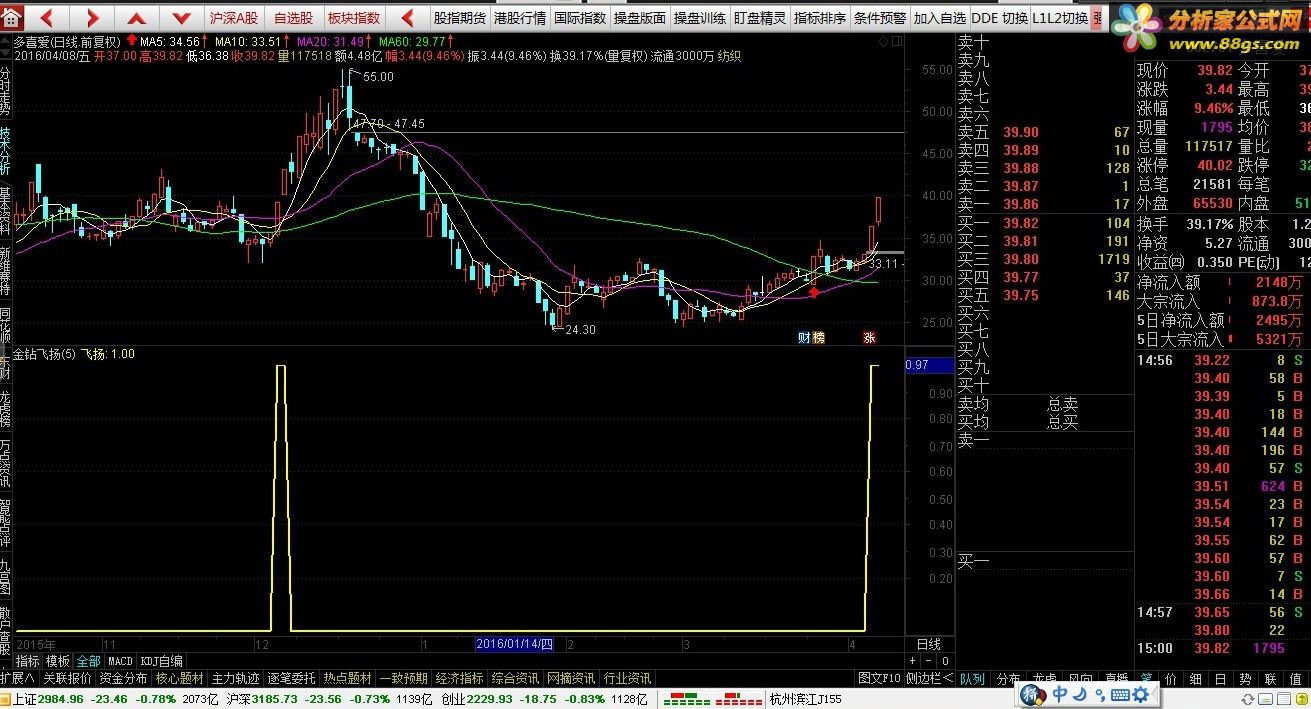Screen dimensions: 1311x709
Task: Click the 财 marker on the K-line chart
Action: (x=803, y=338)
